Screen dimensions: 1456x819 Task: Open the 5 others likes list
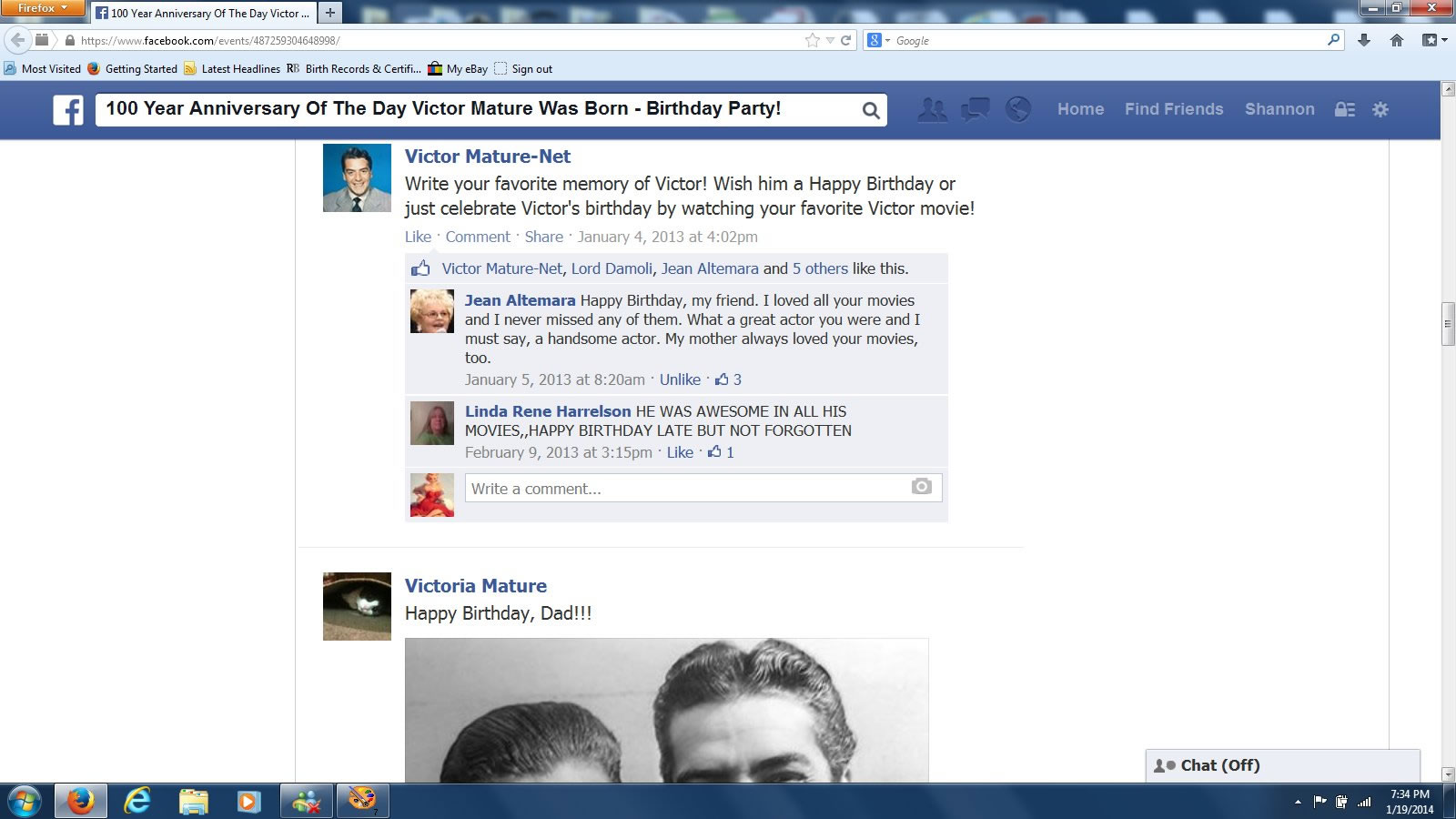click(x=820, y=268)
